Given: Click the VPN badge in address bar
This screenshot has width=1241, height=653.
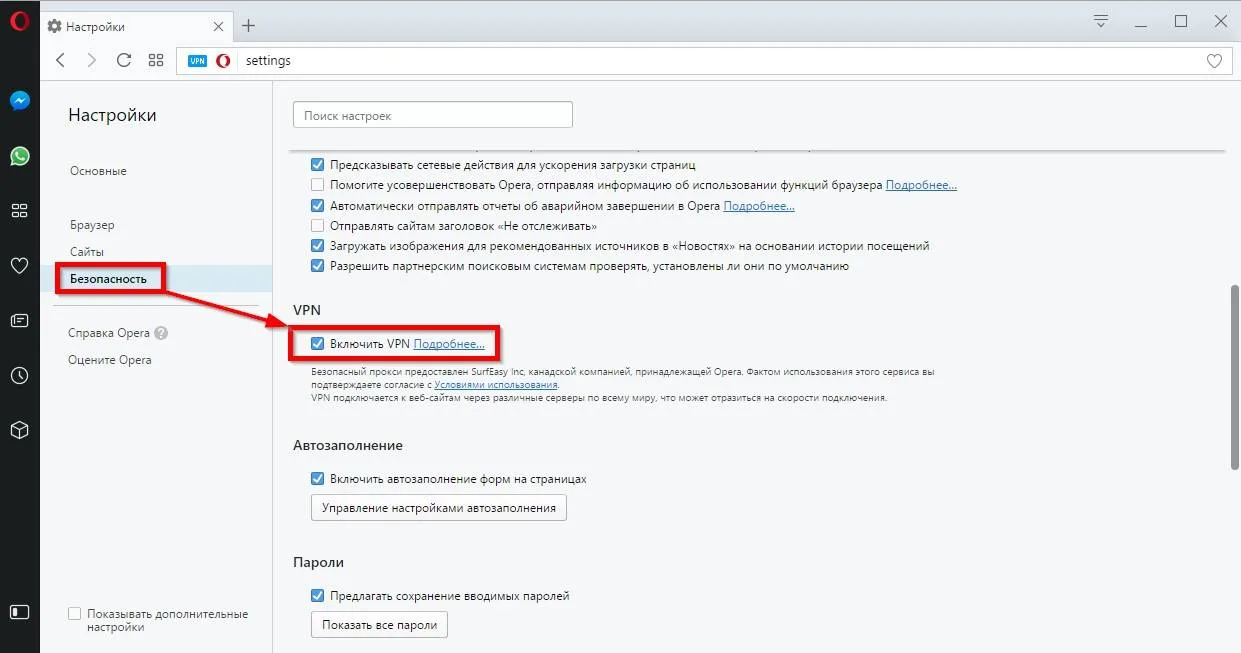Looking at the screenshot, I should coord(197,61).
